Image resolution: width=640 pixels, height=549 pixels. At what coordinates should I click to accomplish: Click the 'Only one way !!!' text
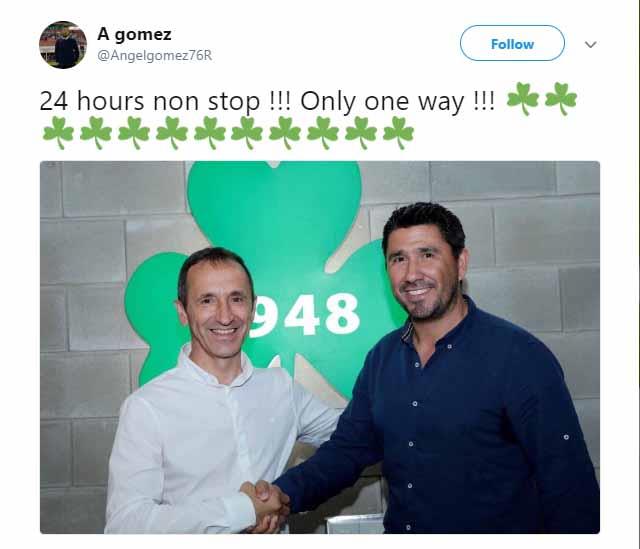[398, 101]
